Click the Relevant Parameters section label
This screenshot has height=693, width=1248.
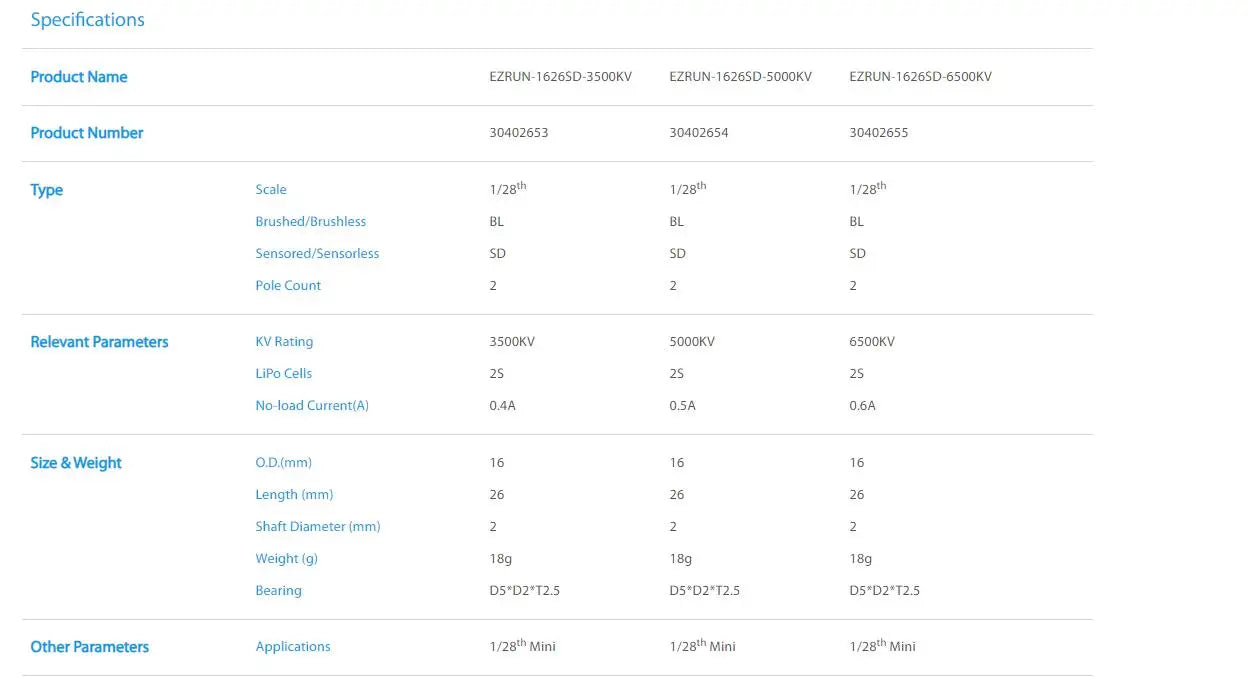pyautogui.click(x=99, y=342)
